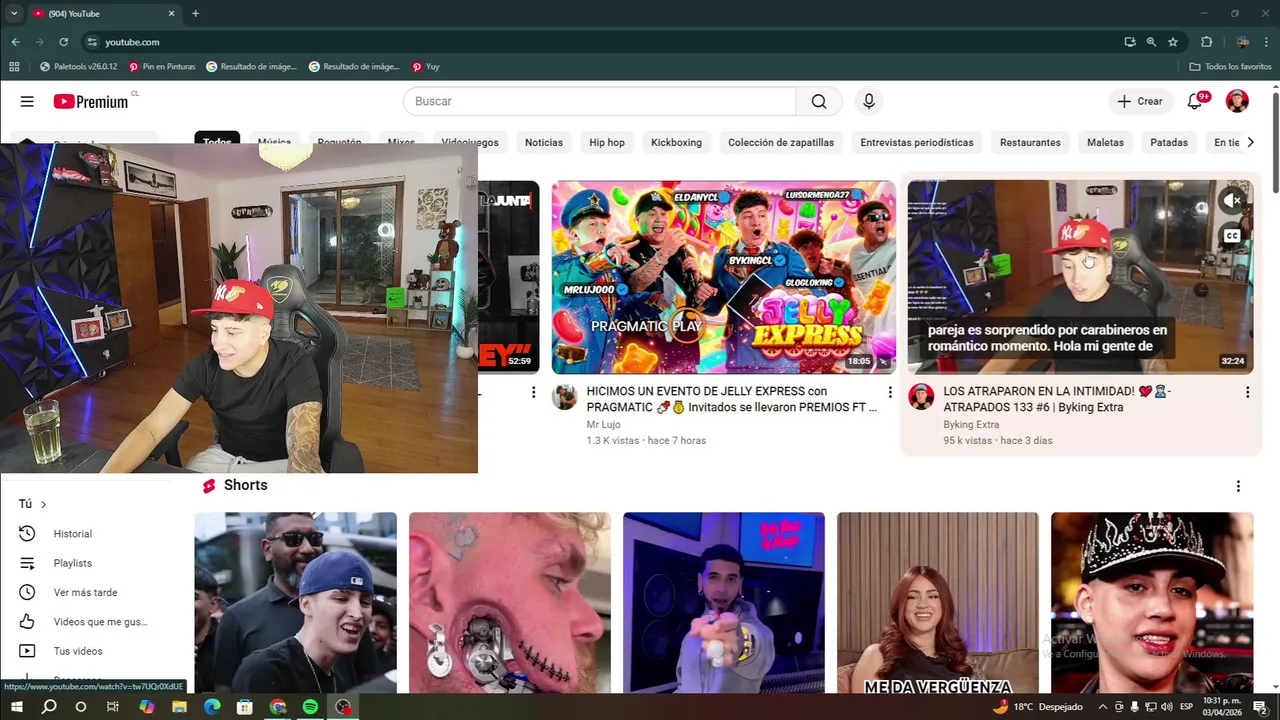Select the Kickboxing filter chip
This screenshot has width=1280, height=720.
point(676,142)
